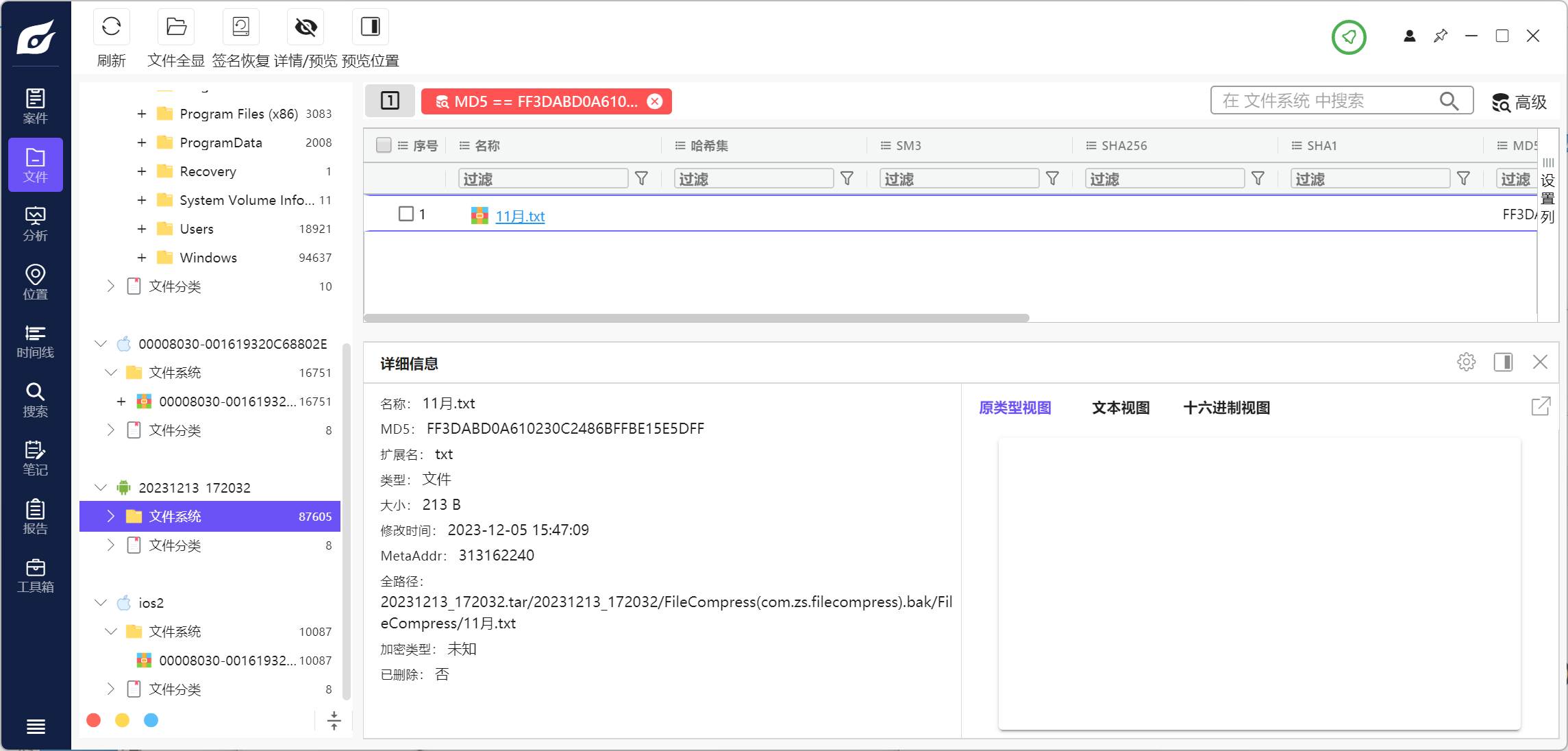Open the 文件全显 folder icon
The height and width of the screenshot is (751, 1568).
tap(176, 27)
